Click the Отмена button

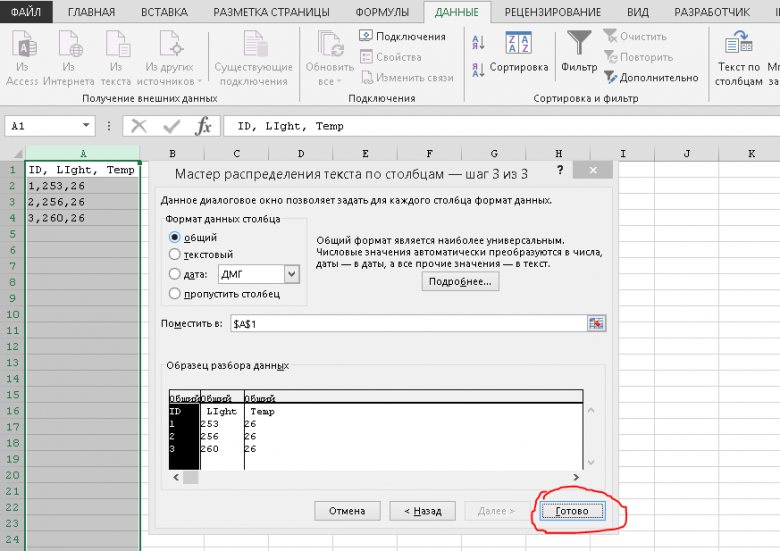pos(347,511)
